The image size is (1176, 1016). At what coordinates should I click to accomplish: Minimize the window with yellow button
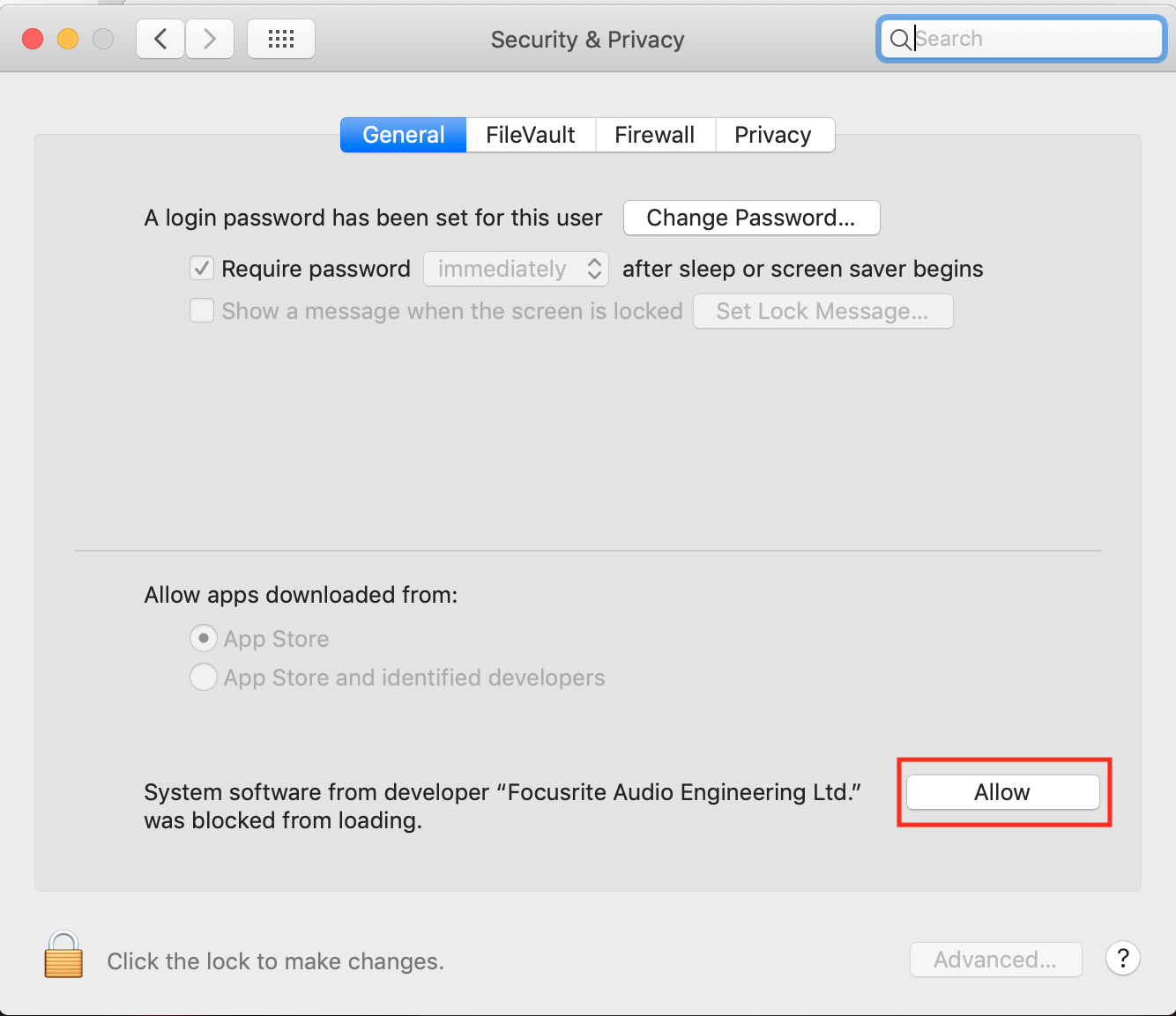pyautogui.click(x=68, y=39)
